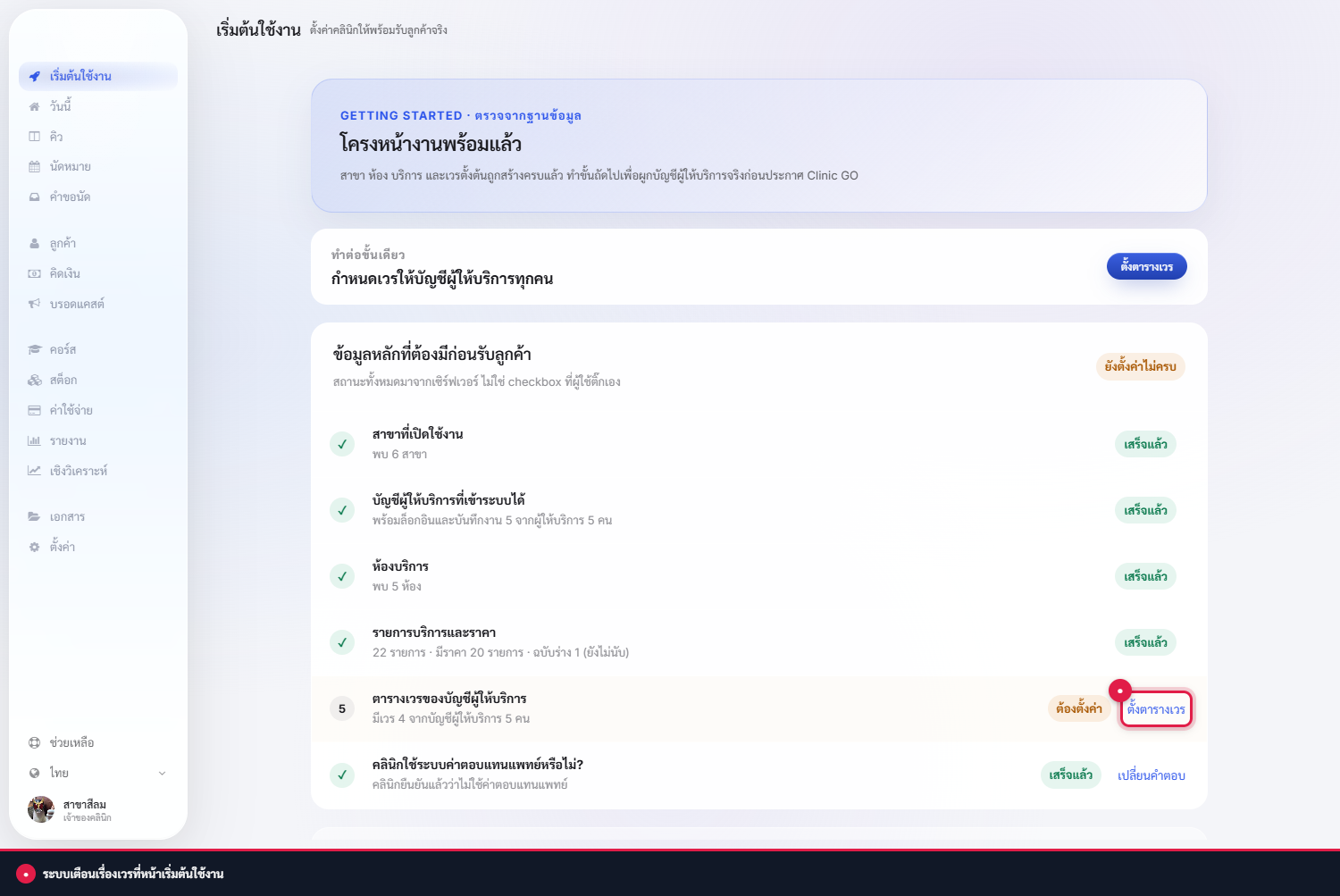This screenshot has height=896, width=1340.
Task: Click เสร็จแล้ว badge in สาขาที่เปิดใช้งาน row
Action: click(1145, 444)
